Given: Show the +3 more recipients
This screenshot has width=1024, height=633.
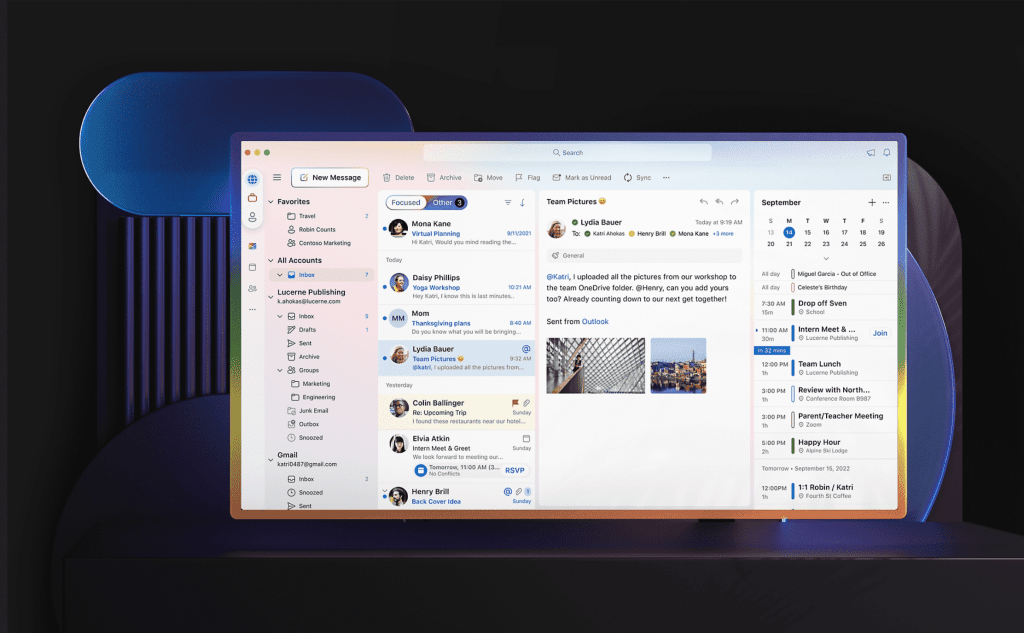Looking at the screenshot, I should click(723, 233).
